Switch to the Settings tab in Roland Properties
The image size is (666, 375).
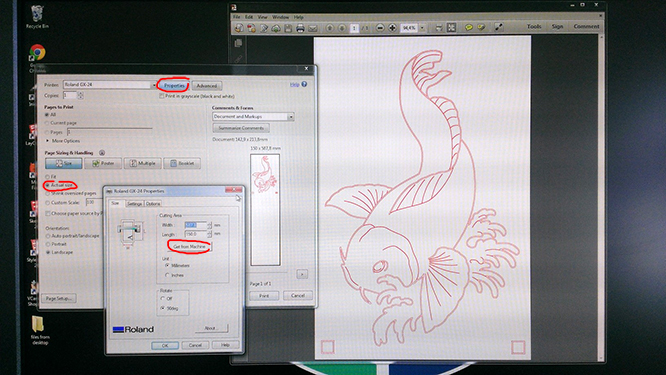(x=135, y=204)
